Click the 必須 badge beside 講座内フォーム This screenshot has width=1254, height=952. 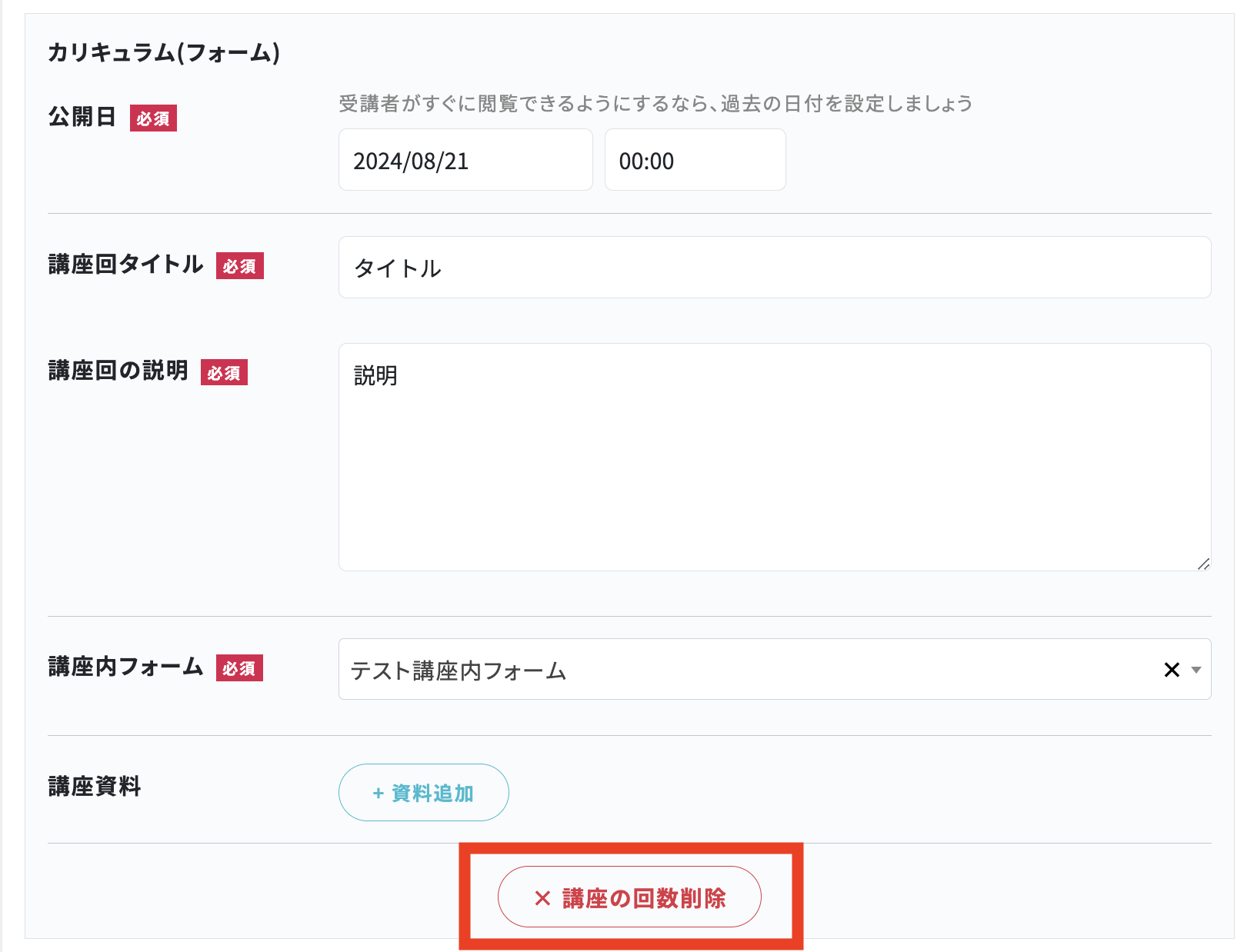click(239, 668)
